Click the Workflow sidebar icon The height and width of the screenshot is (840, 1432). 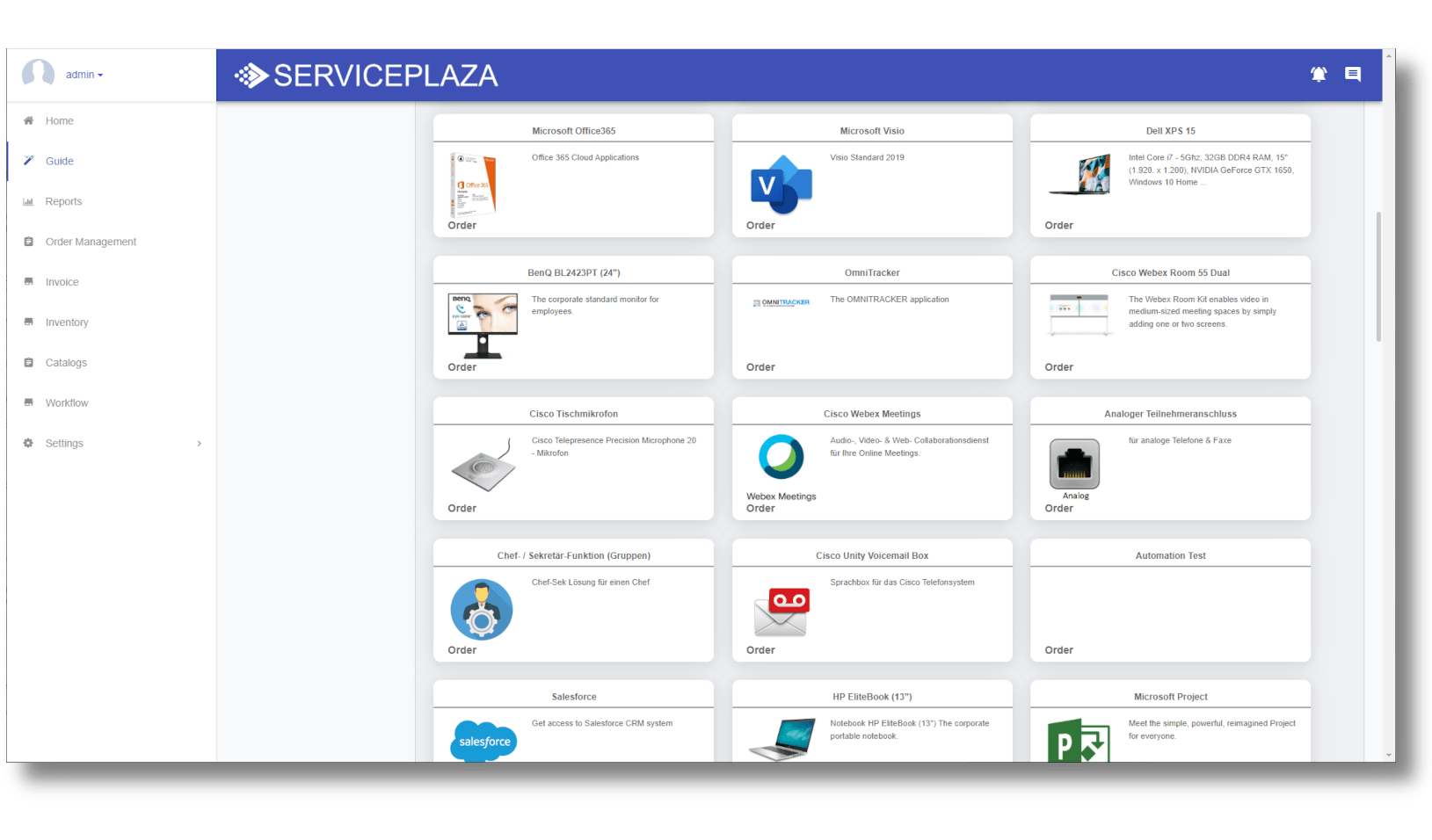(28, 402)
